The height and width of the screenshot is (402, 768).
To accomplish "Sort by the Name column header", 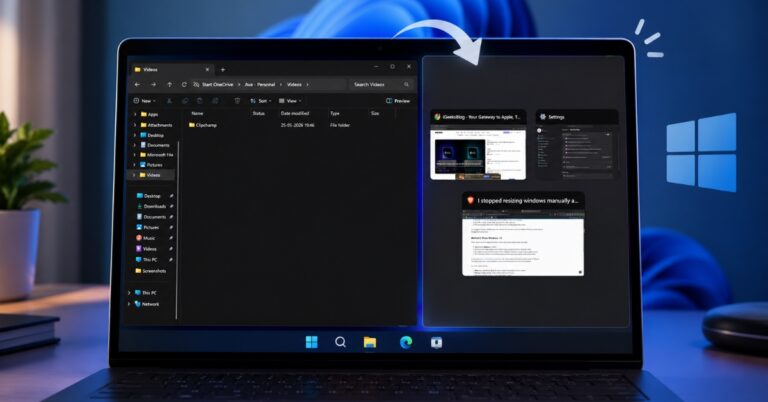I will pos(197,113).
